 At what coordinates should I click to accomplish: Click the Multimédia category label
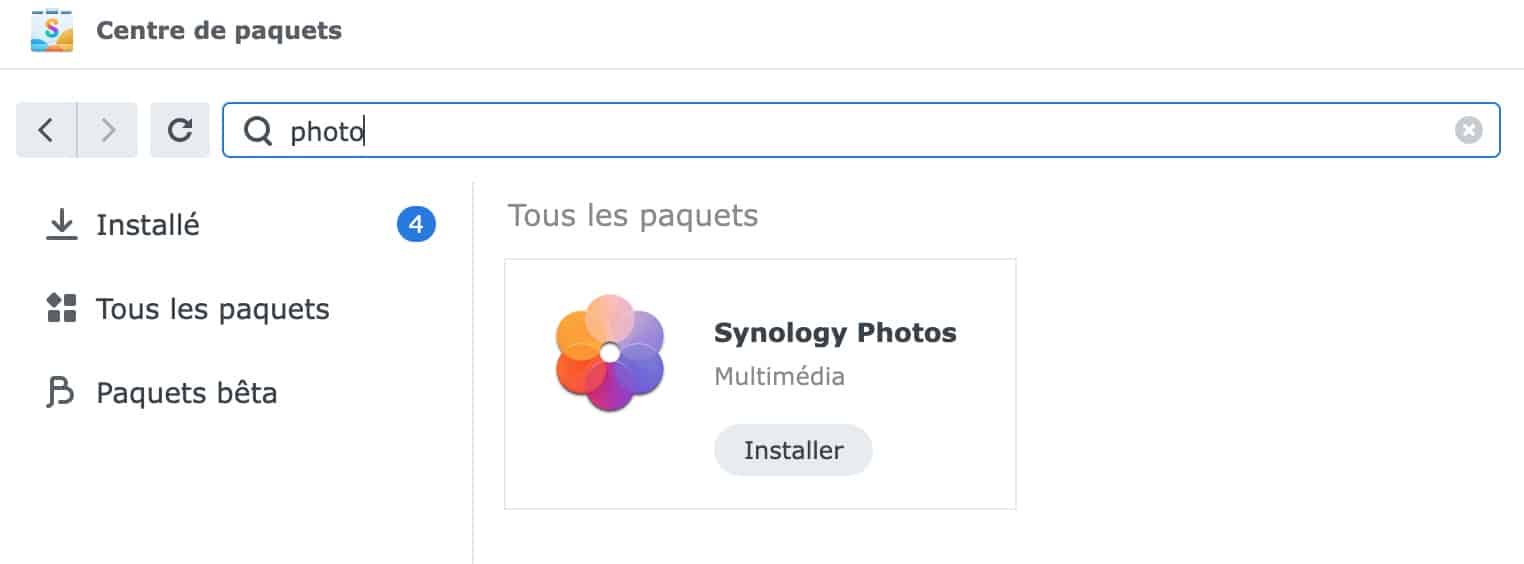(x=779, y=377)
